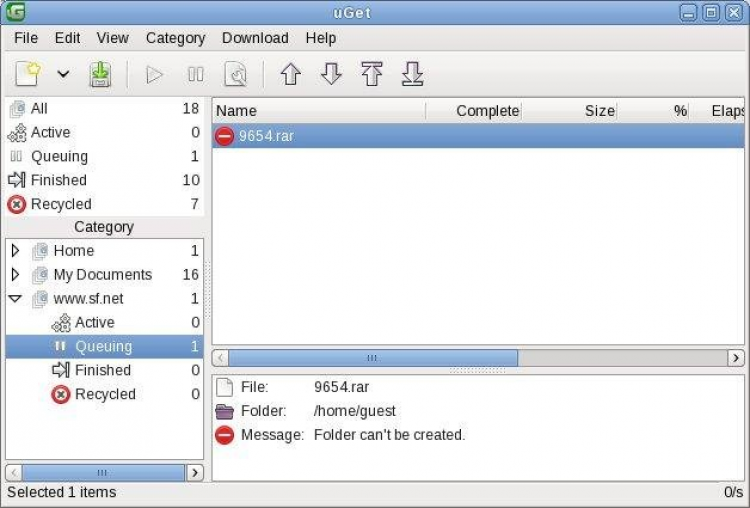Click the 9654.rar file name in details

342,387
